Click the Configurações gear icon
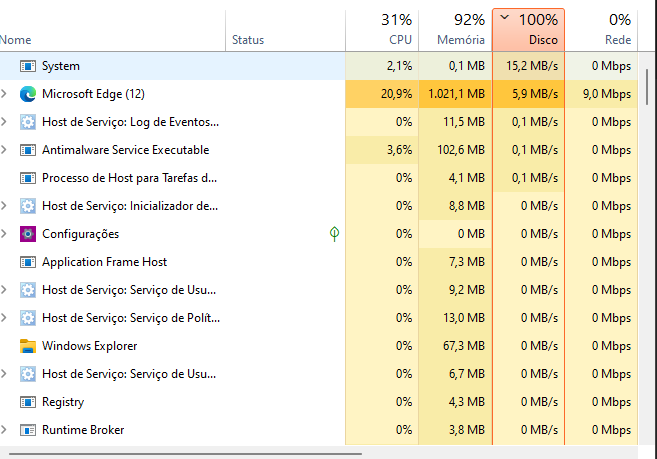 28,234
